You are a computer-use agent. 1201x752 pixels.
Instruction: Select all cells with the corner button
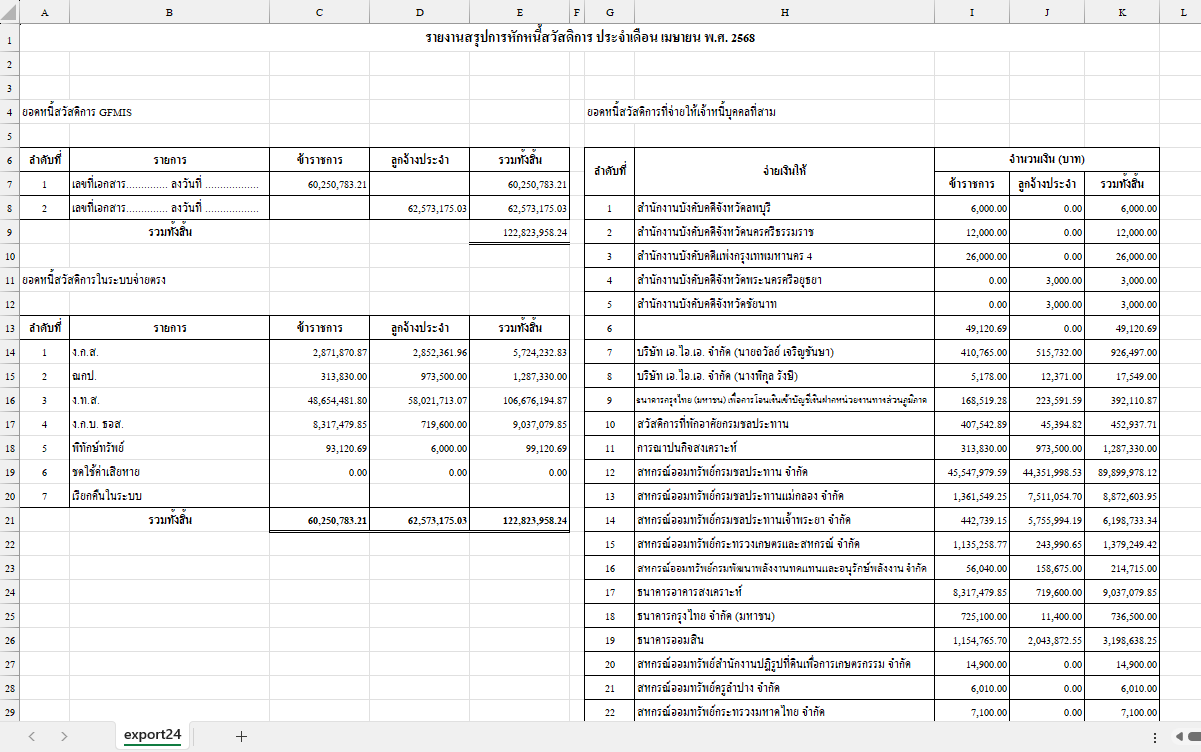pos(10,12)
